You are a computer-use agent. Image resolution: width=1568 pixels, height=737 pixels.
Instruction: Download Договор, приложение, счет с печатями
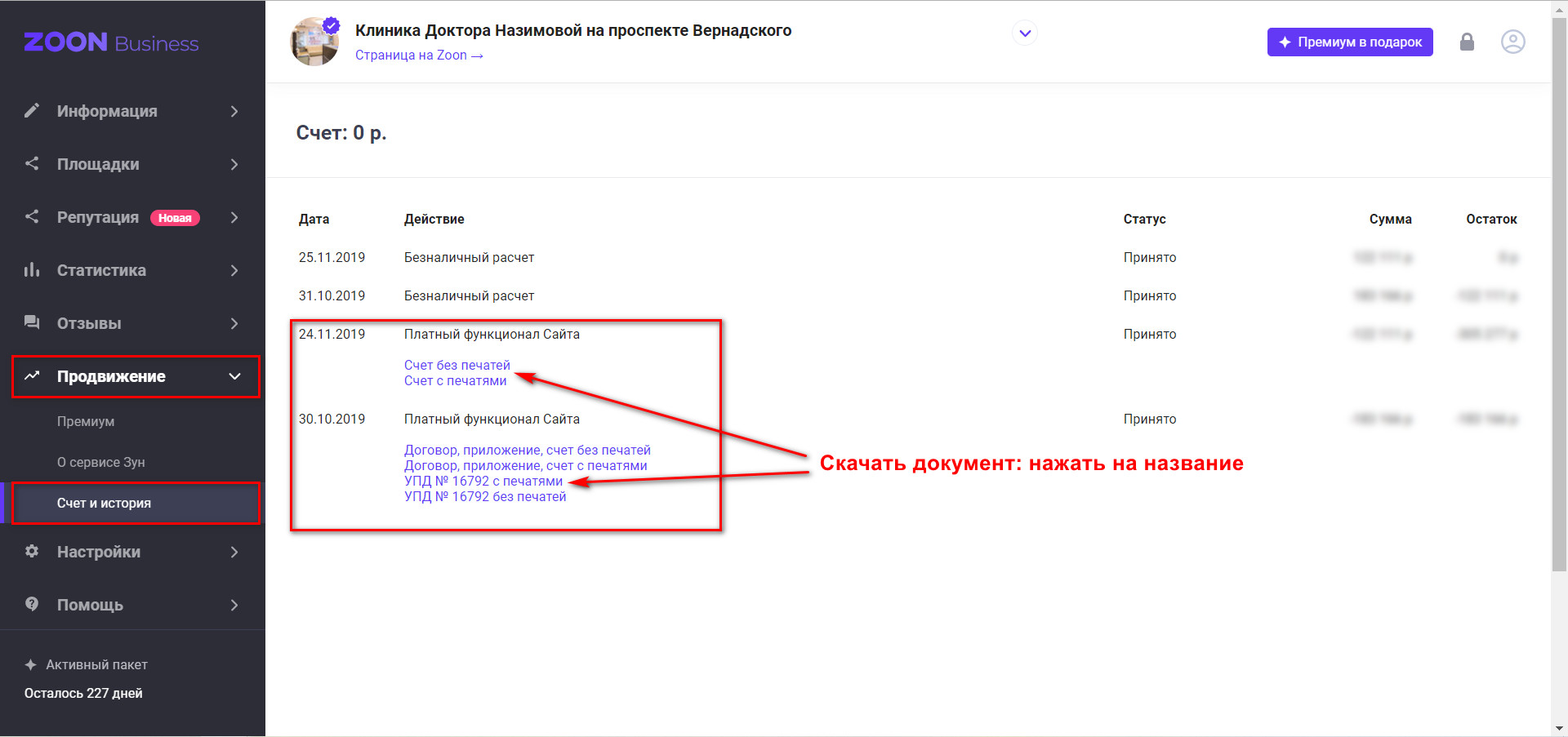[x=526, y=465]
